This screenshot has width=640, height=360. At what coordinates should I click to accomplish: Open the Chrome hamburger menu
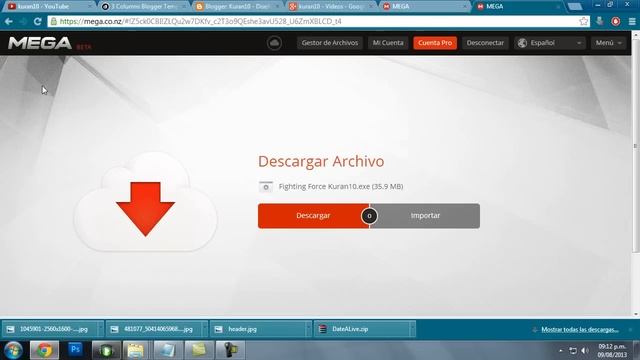pyautogui.click(x=632, y=21)
